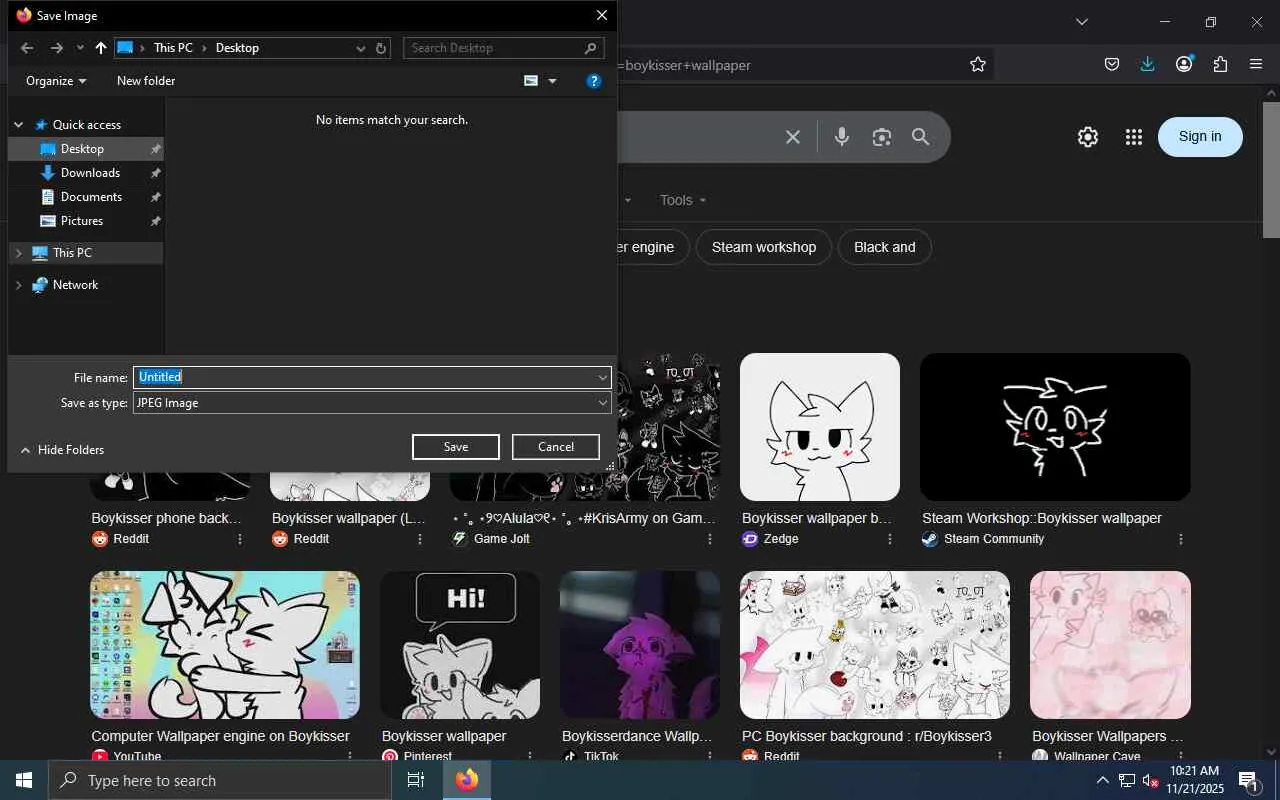Image resolution: width=1280 pixels, height=800 pixels.
Task: Open the muted volume tray icon
Action: pyautogui.click(x=1151, y=780)
